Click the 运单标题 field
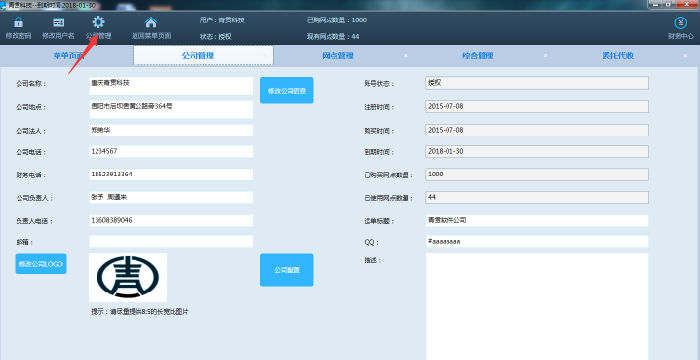 click(537, 220)
